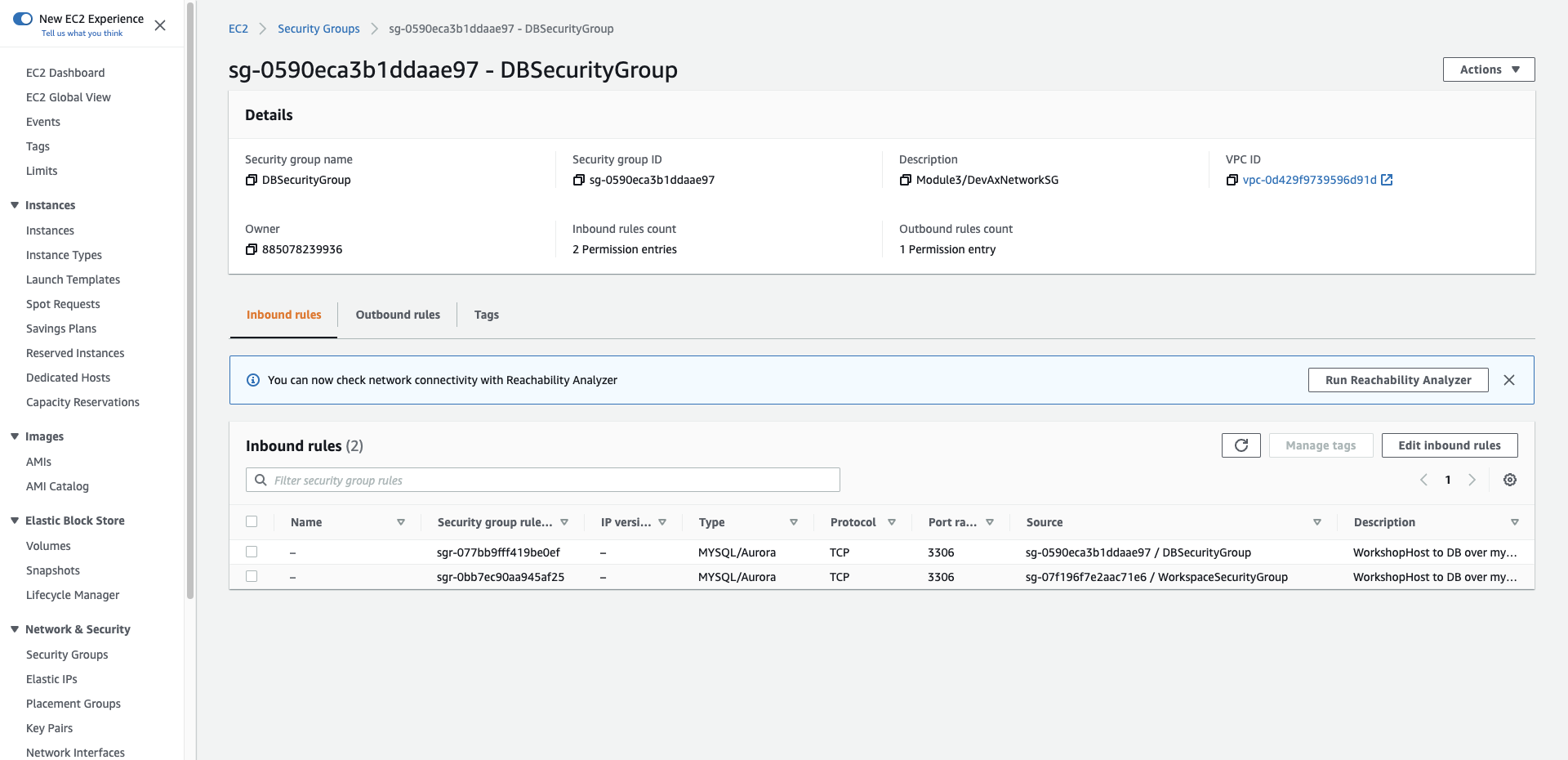Click the 'Tell us what you think' link
Screen dimensions: 1568x760
click(x=82, y=34)
